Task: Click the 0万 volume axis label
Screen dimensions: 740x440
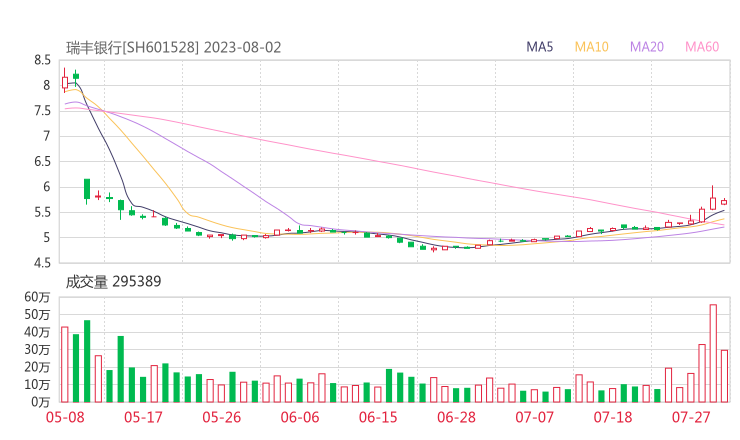Action: [41, 402]
